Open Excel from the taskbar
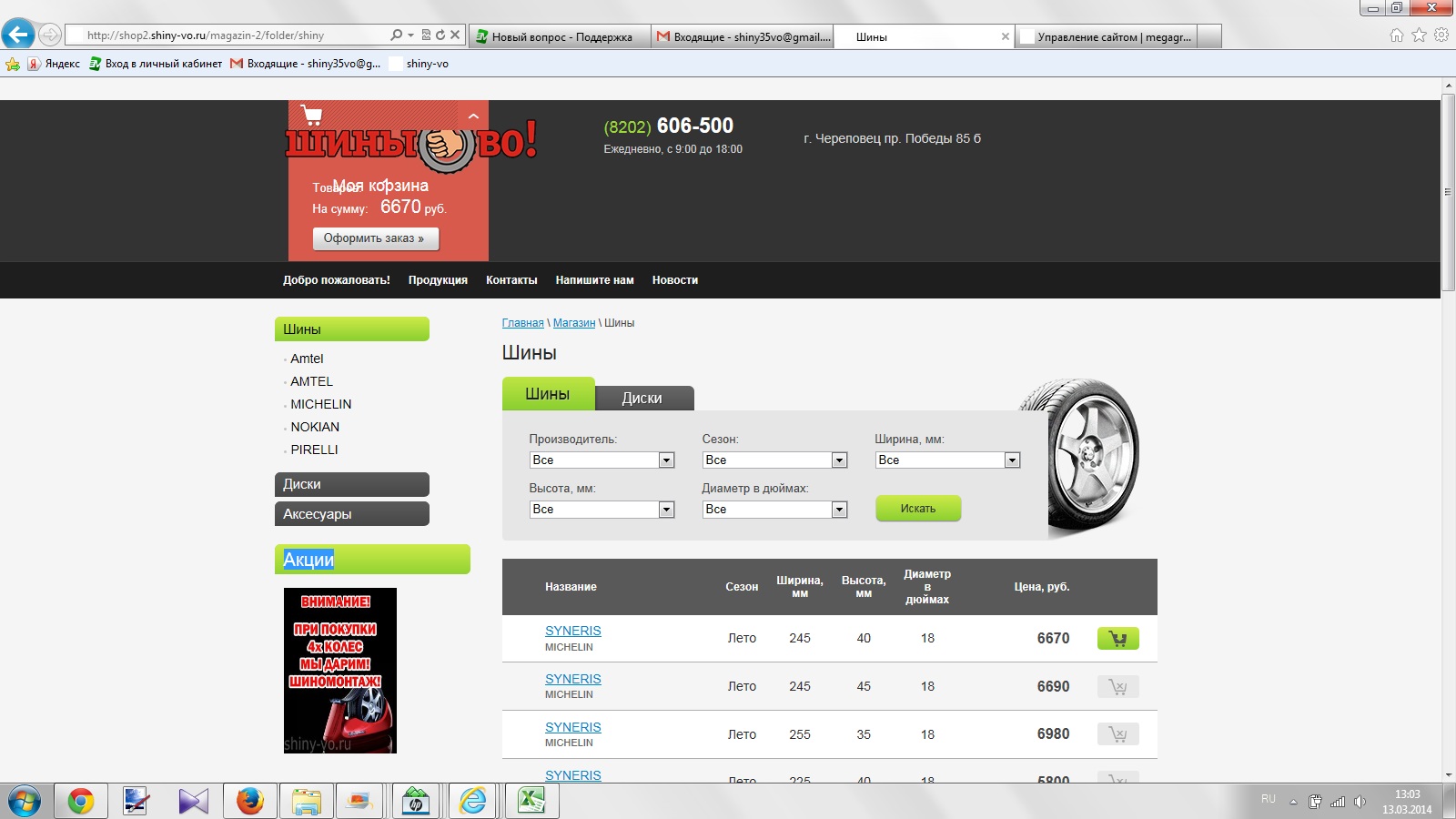Image resolution: width=1456 pixels, height=819 pixels. click(x=531, y=802)
